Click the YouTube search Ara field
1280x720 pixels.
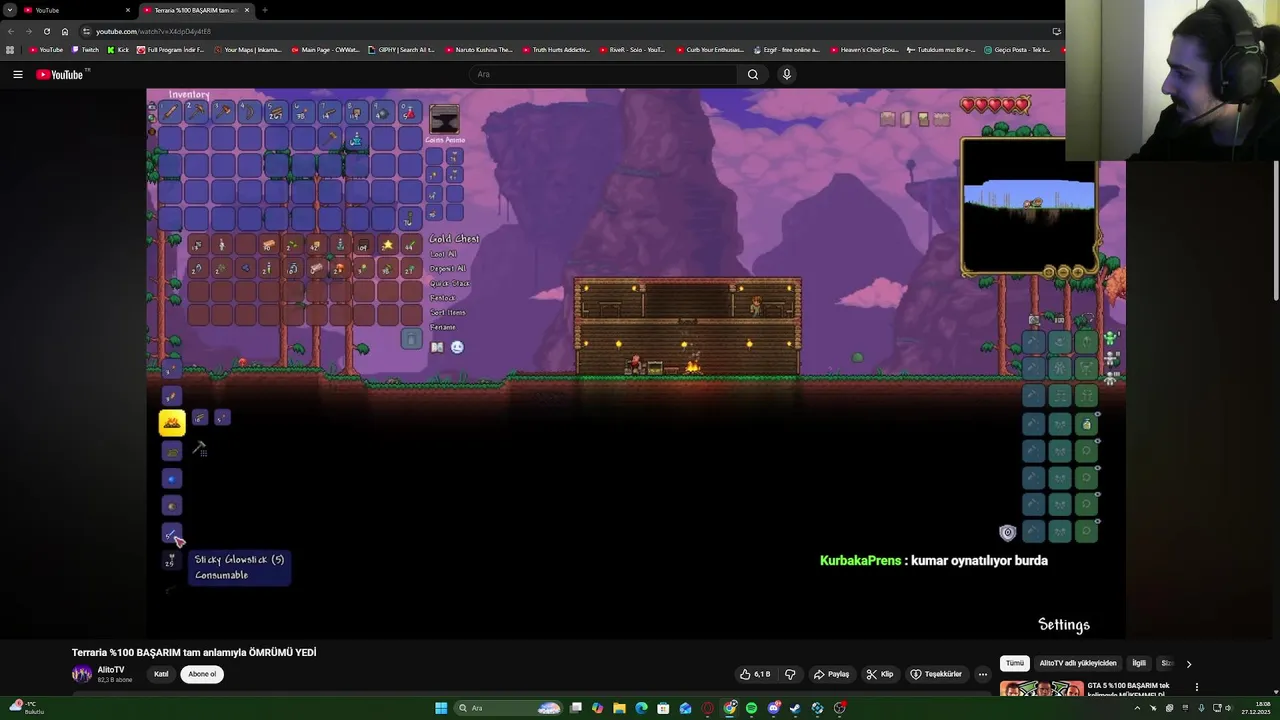pyautogui.click(x=603, y=74)
